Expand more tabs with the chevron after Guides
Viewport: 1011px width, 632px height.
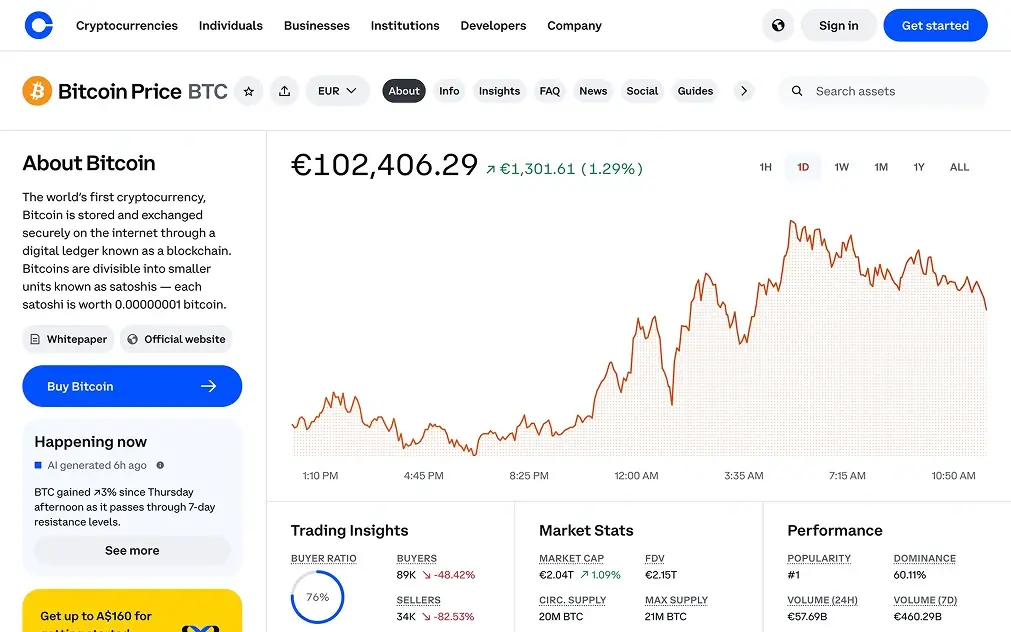coord(743,90)
